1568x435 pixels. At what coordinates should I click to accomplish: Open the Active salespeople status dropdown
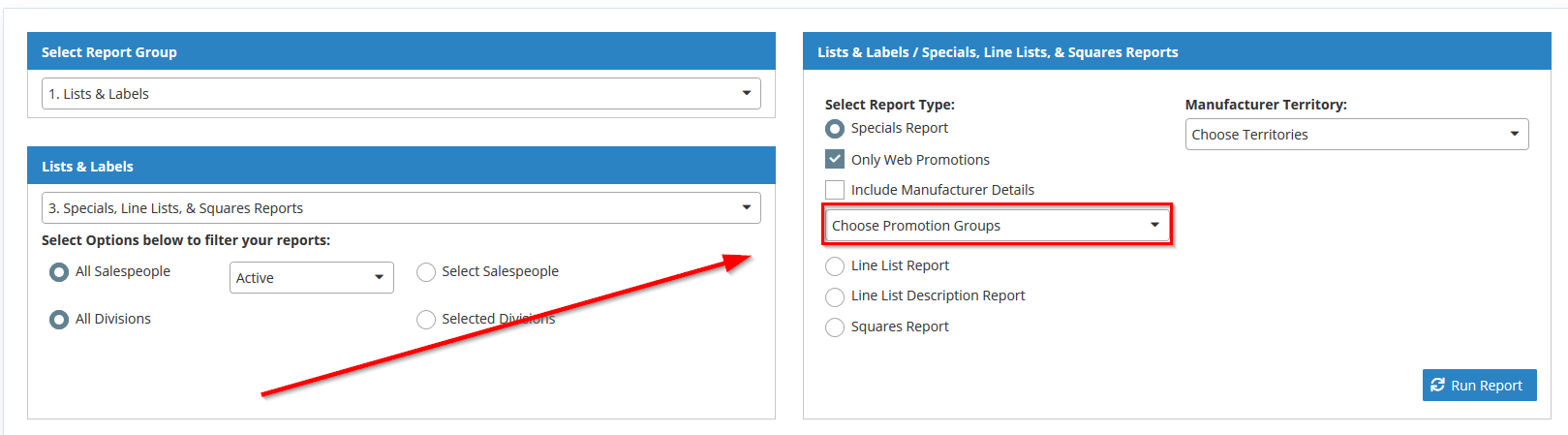[x=312, y=278]
